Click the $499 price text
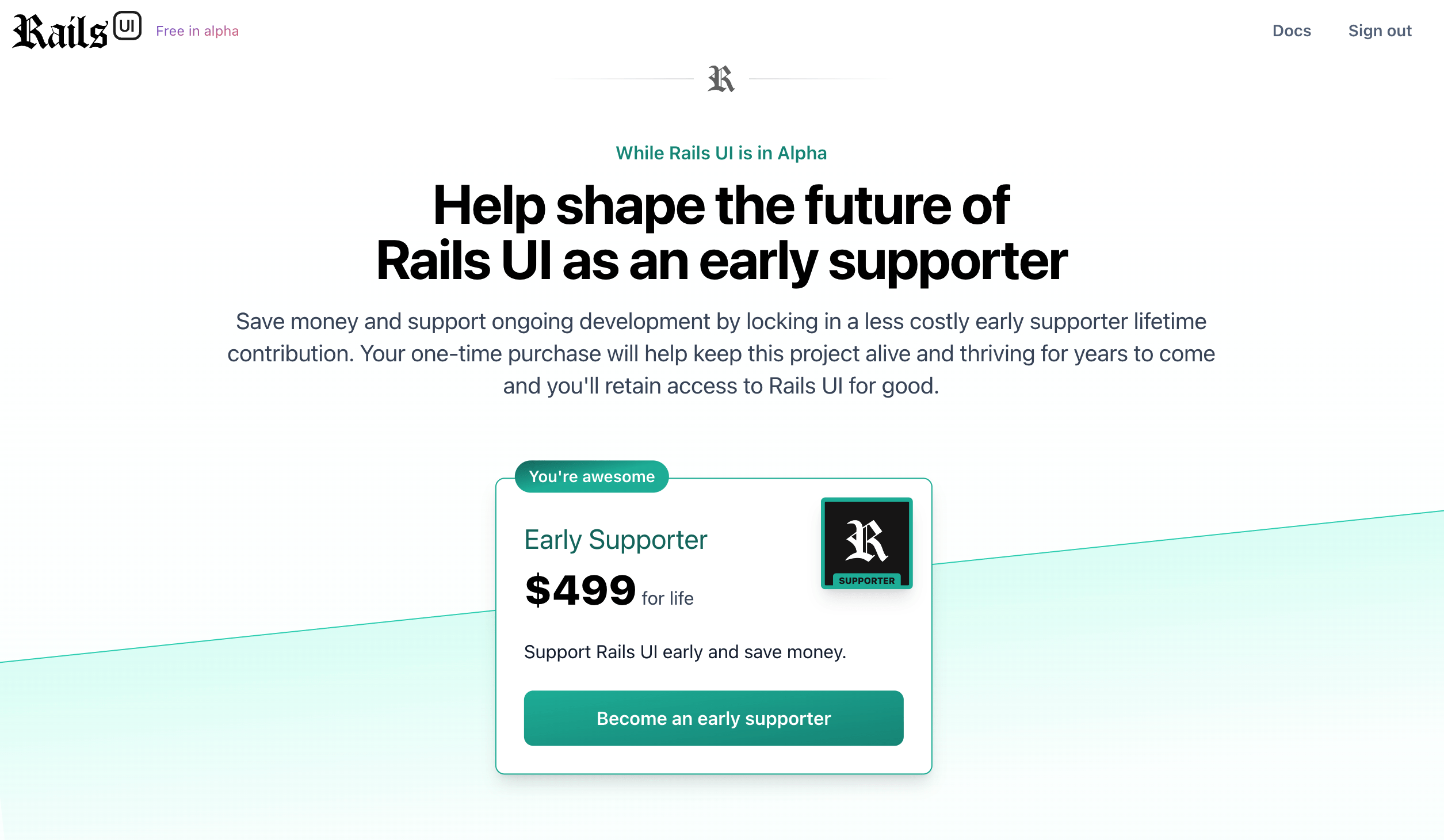Viewport: 1444px width, 840px height. [x=580, y=590]
